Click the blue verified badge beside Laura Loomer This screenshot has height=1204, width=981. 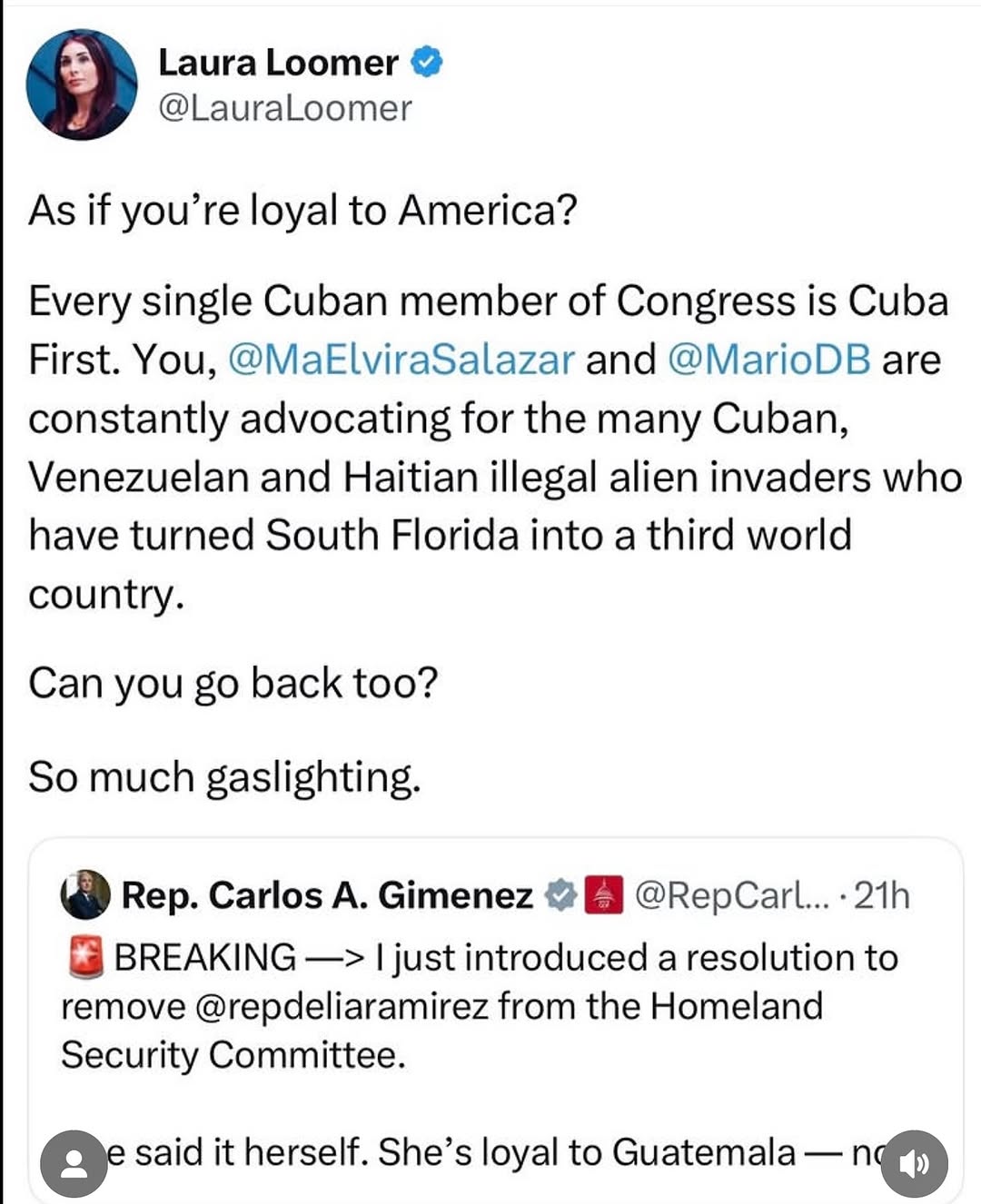click(x=427, y=62)
